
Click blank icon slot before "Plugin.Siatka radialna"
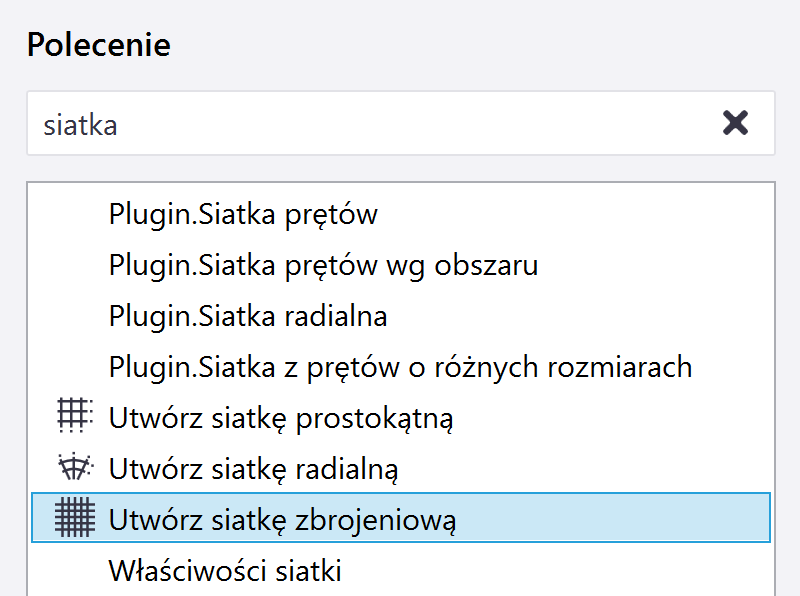tap(75, 316)
